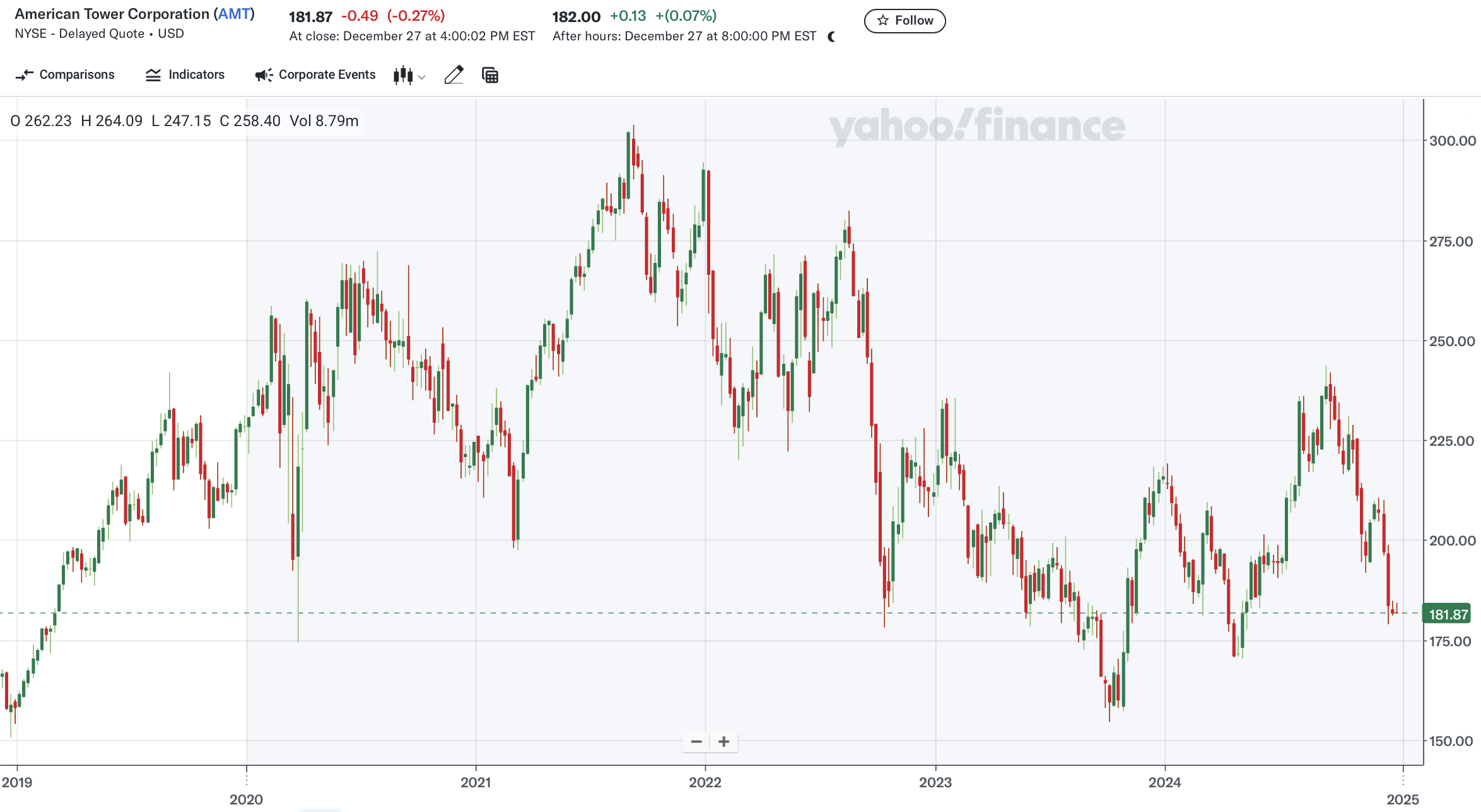Open the AMT ticker symbol link

234,14
